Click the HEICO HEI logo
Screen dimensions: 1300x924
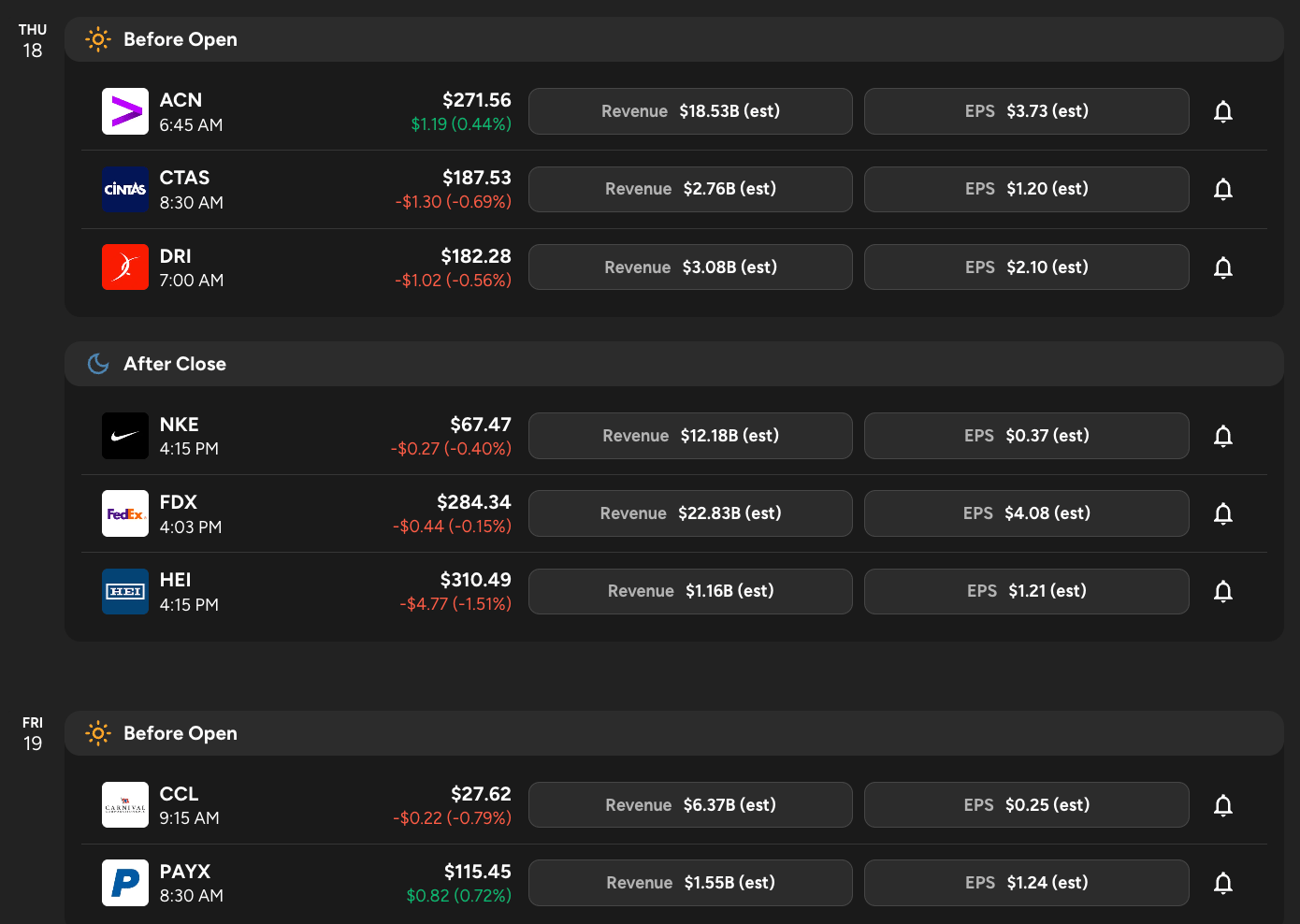[125, 591]
